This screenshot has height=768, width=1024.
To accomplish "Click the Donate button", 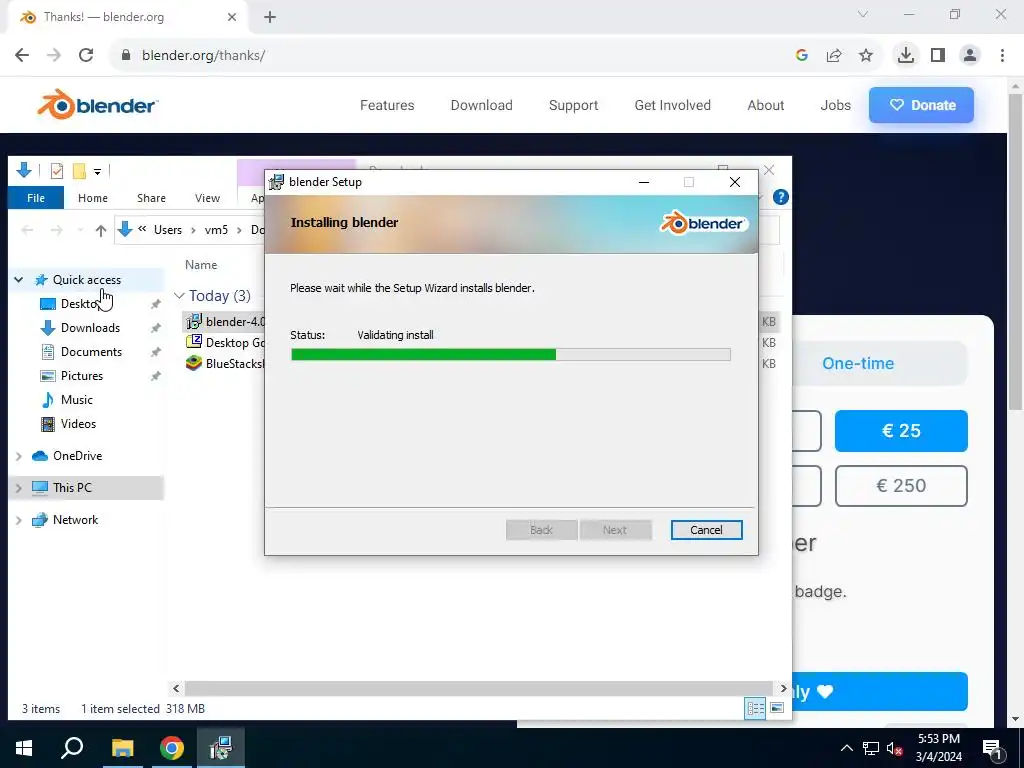I will [x=921, y=105].
